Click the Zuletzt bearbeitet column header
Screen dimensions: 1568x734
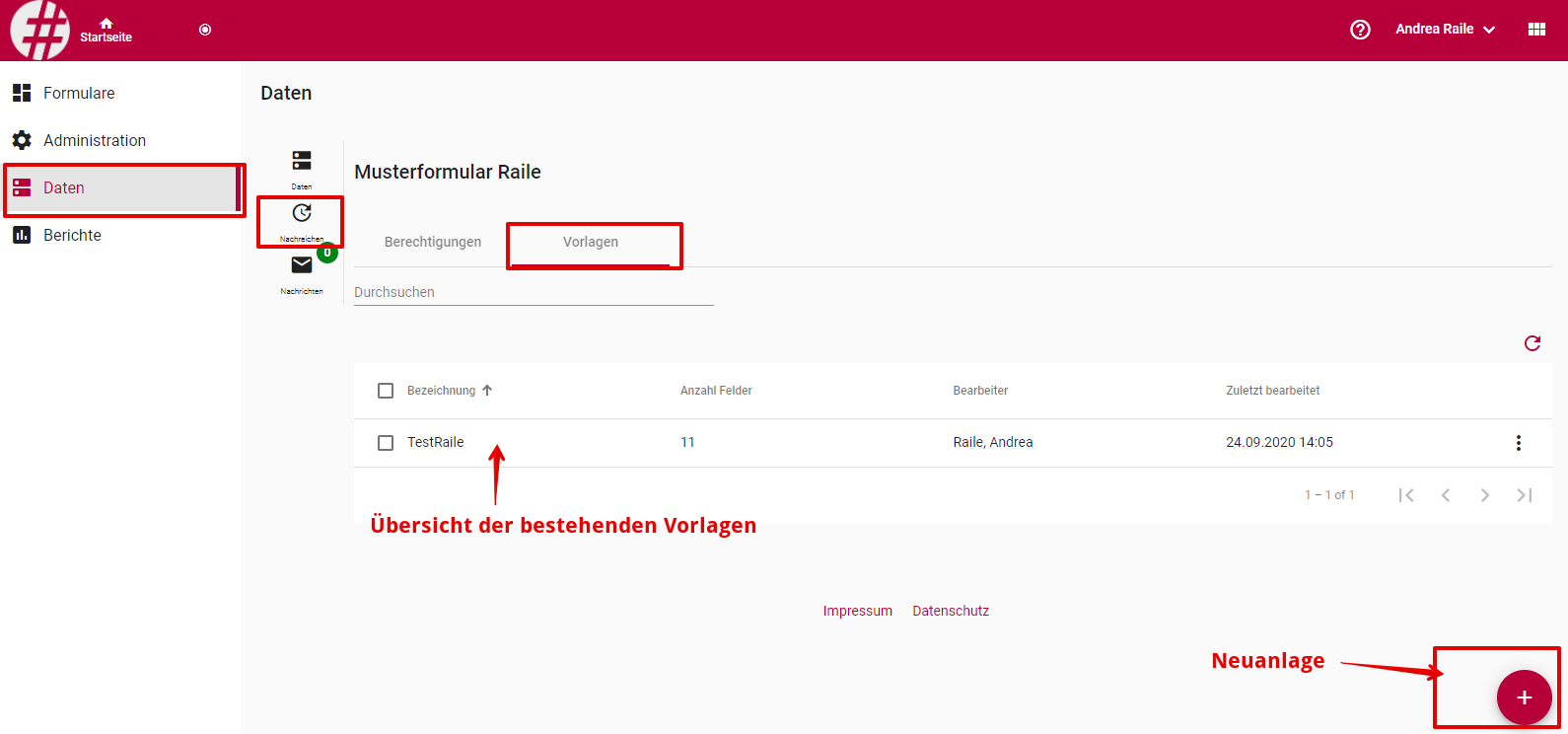click(x=1272, y=391)
